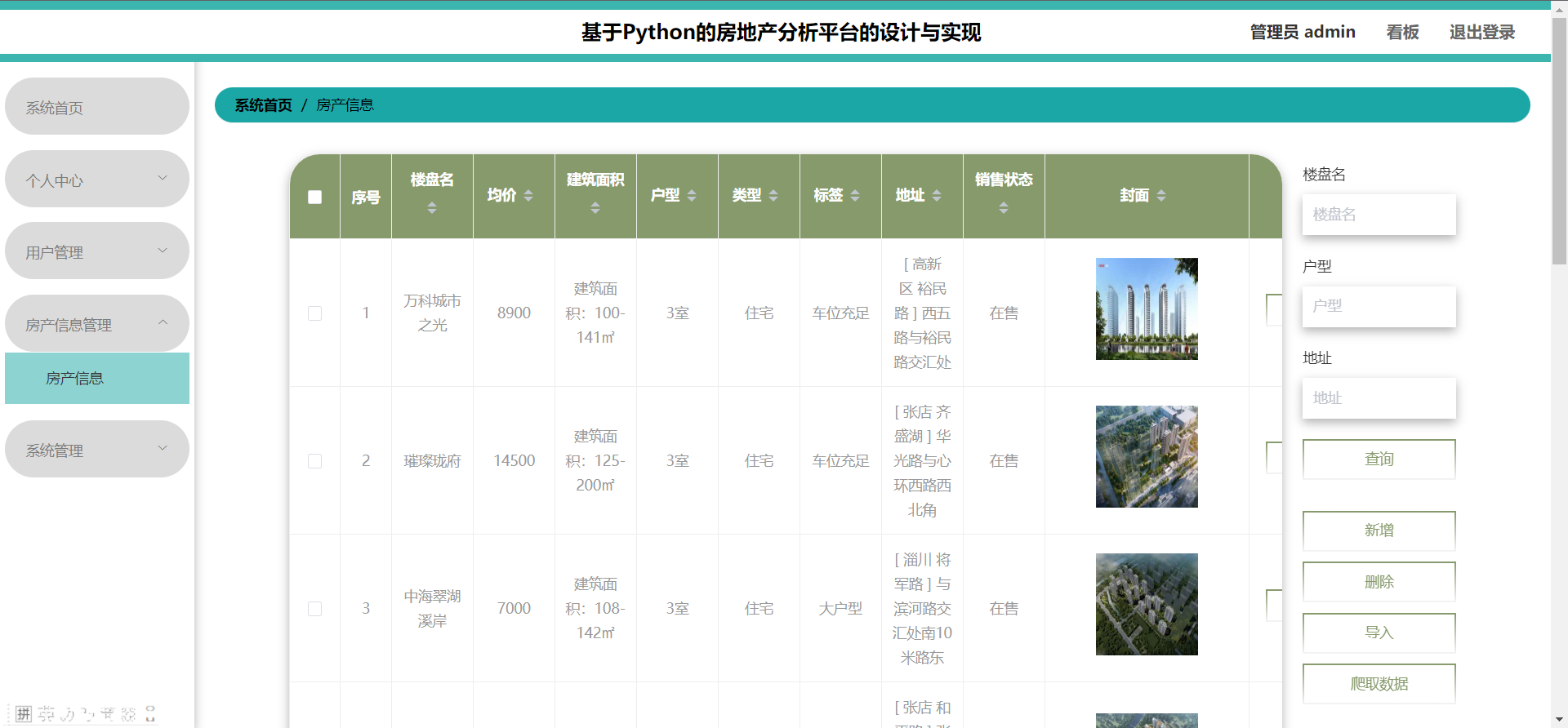Check the row for 璀璨珑府

coord(314,461)
